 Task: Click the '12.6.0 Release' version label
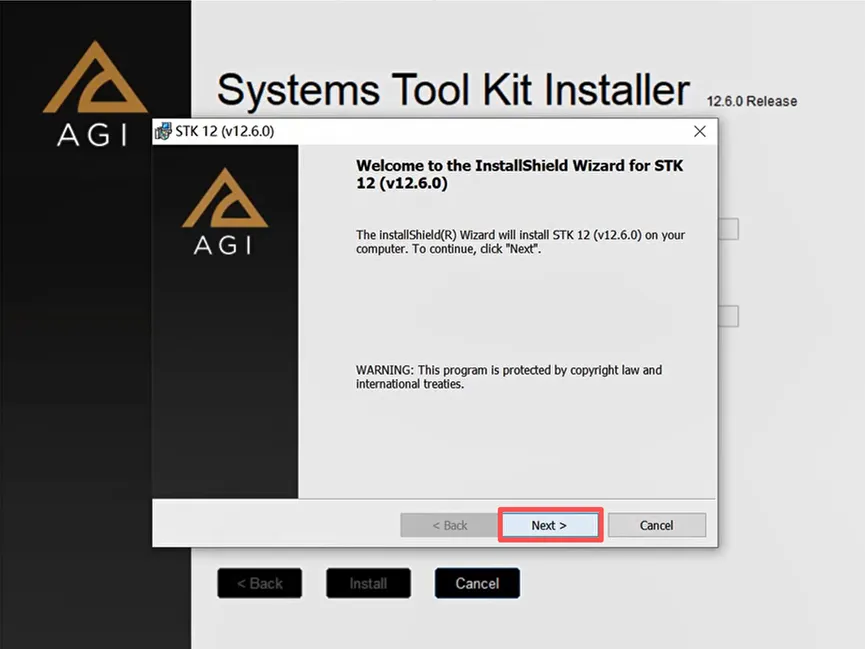coord(752,101)
